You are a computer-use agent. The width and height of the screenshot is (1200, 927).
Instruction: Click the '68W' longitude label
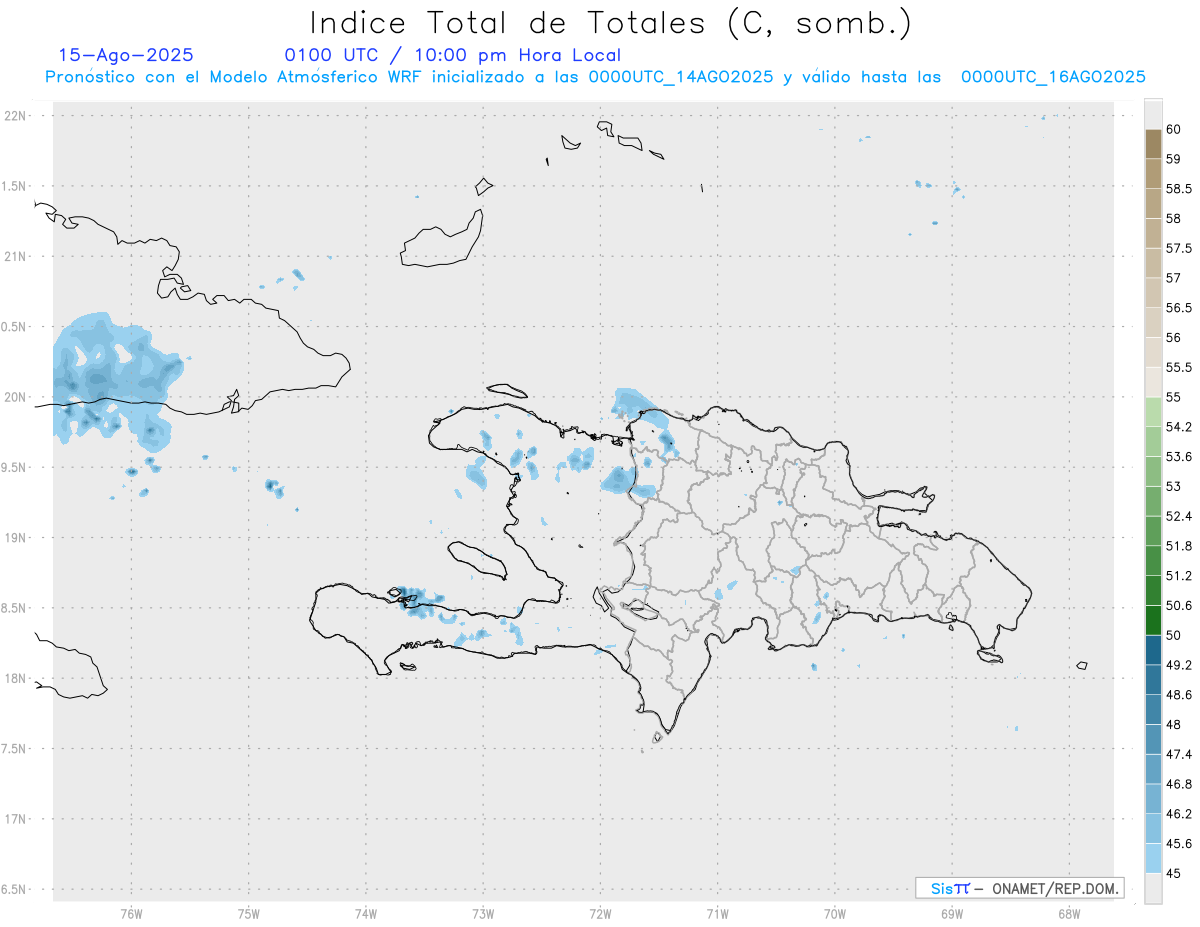click(1069, 914)
